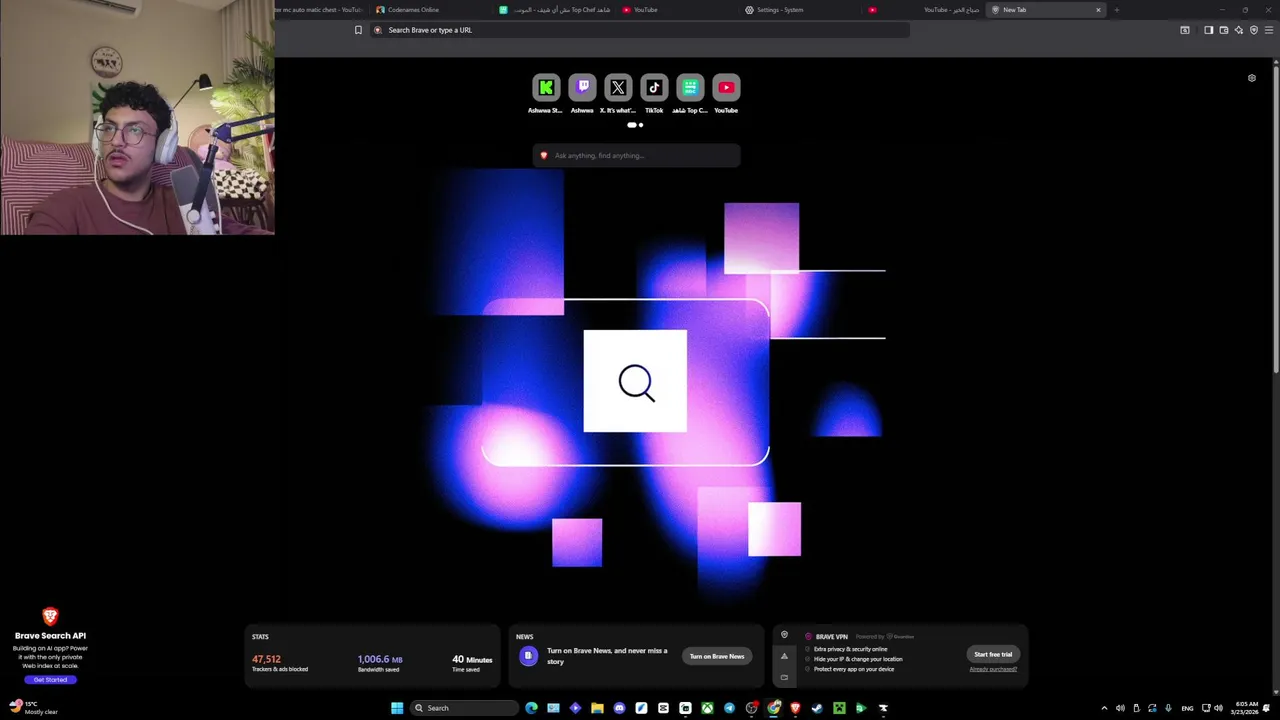Viewport: 1280px width, 720px height.
Task: Switch to the rightmost YouTube Arabic tab
Action: coord(924,10)
